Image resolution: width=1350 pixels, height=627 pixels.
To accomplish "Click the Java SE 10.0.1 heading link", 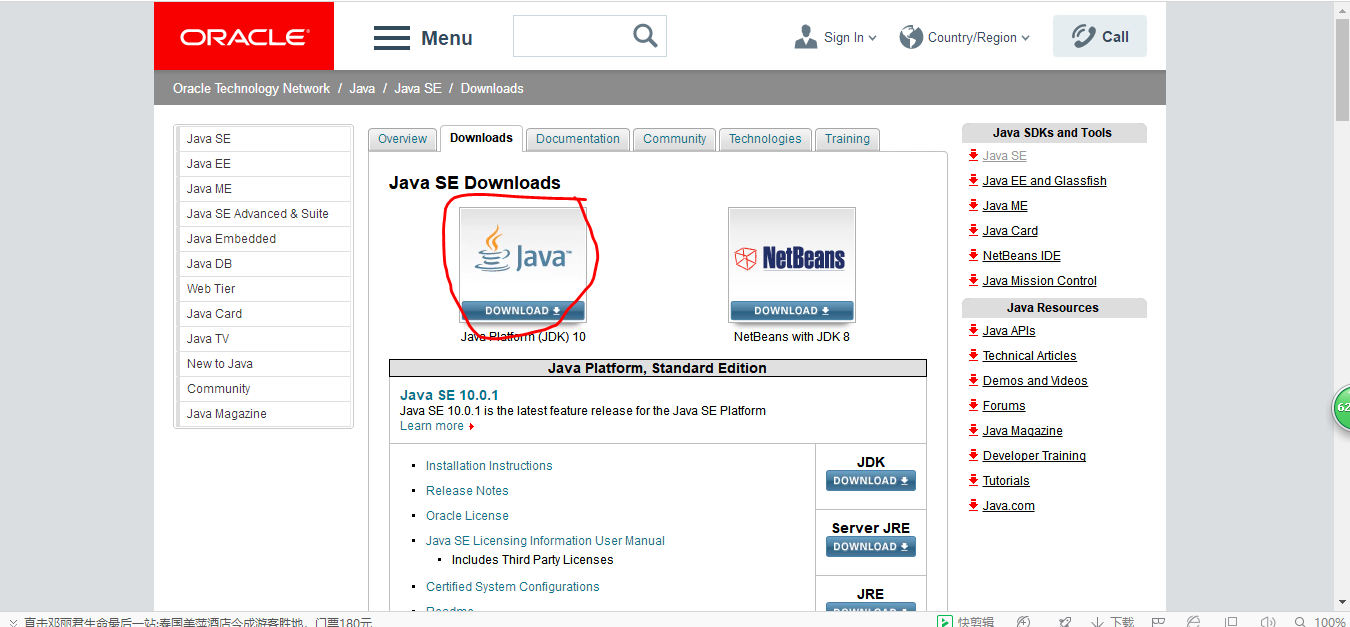I will pyautogui.click(x=449, y=395).
